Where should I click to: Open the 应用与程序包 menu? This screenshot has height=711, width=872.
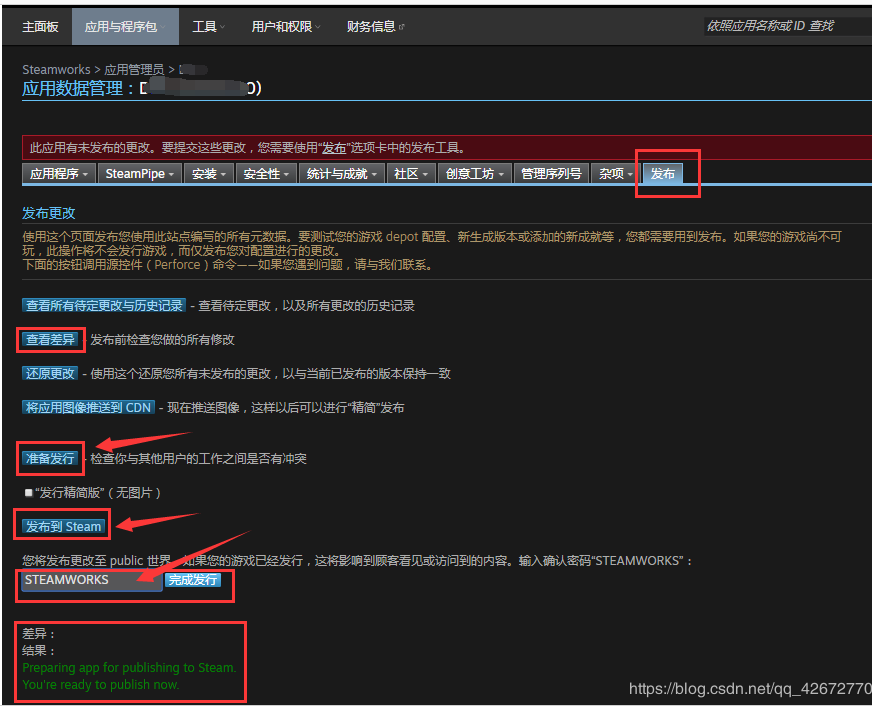(x=125, y=27)
